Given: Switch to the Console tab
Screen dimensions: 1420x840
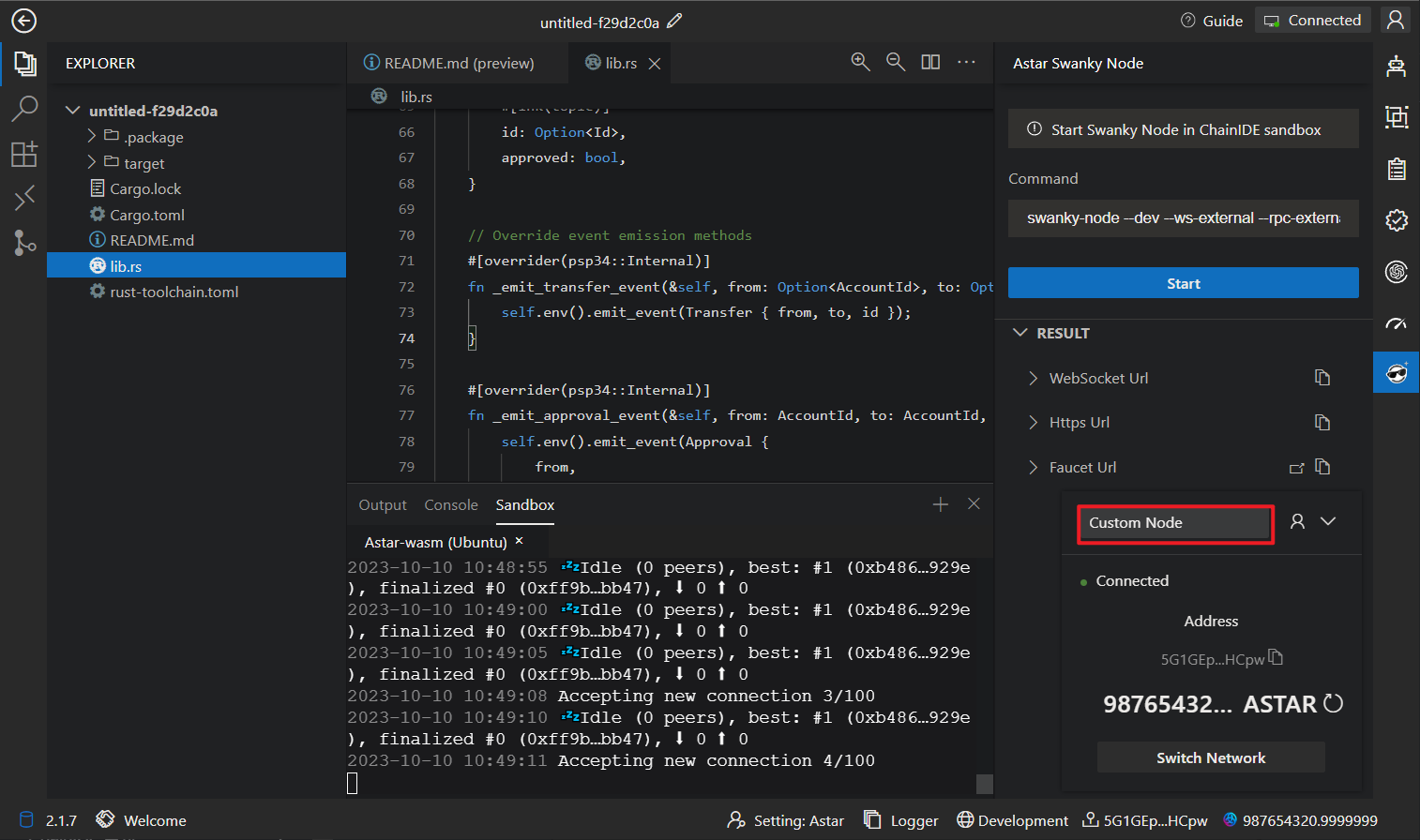Looking at the screenshot, I should pyautogui.click(x=450, y=505).
